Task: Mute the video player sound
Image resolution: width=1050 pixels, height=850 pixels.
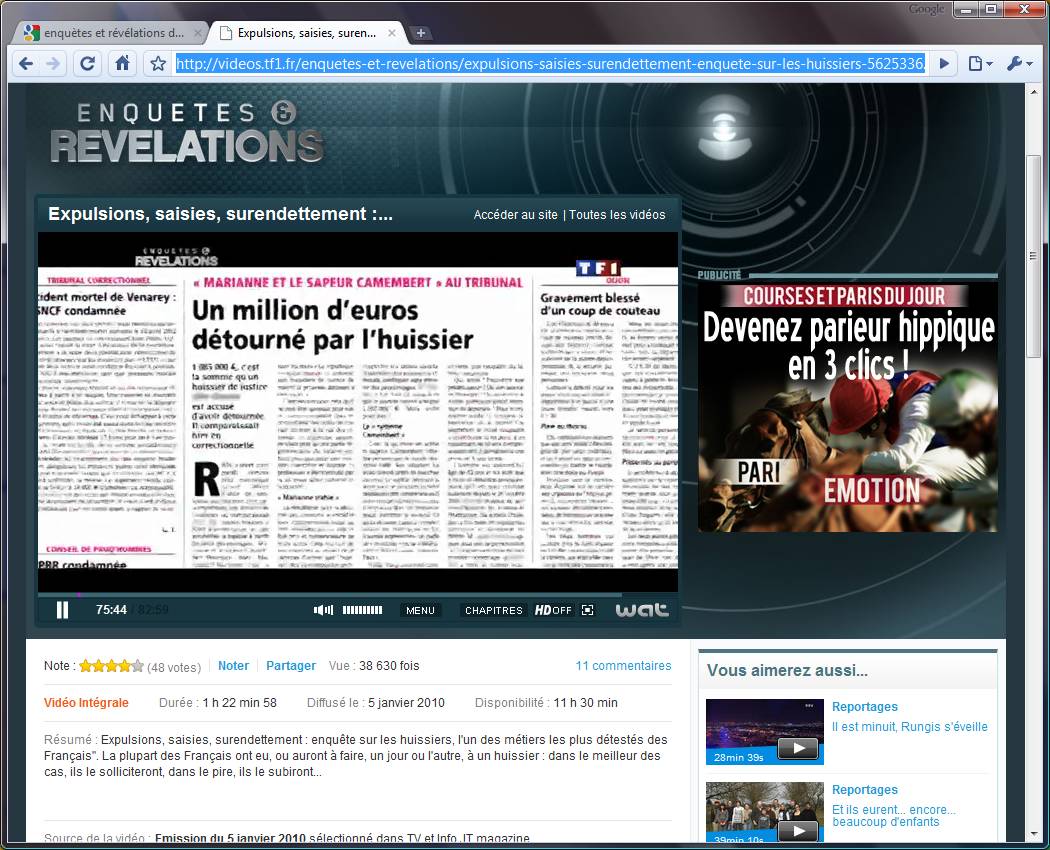Action: (x=323, y=610)
